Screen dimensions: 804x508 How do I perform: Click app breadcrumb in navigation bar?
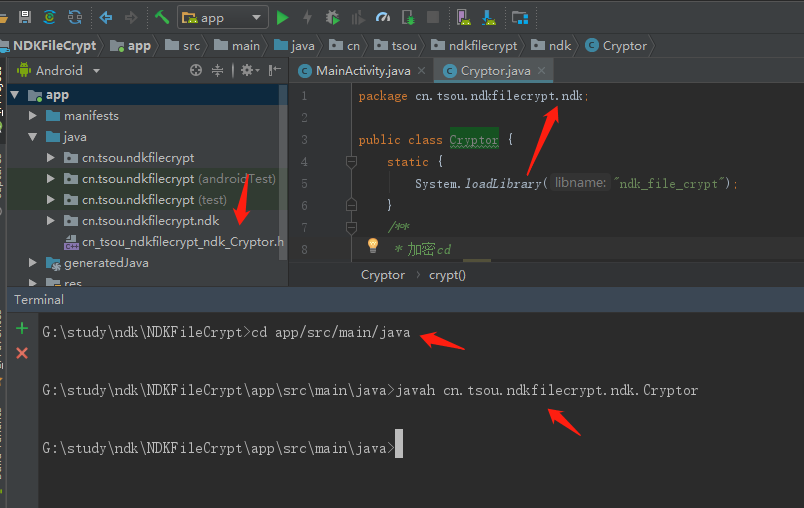131,46
